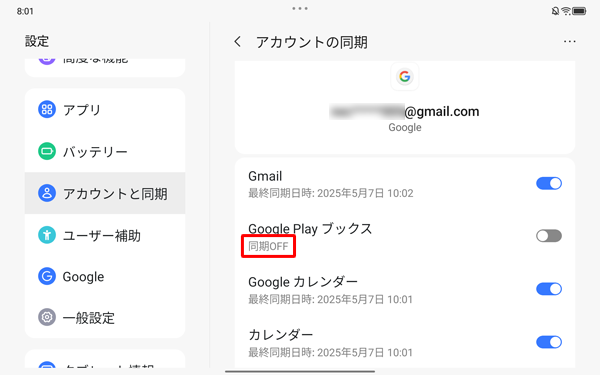Tap the アカウントの同期 page title
600x375 pixels.
pos(311,42)
